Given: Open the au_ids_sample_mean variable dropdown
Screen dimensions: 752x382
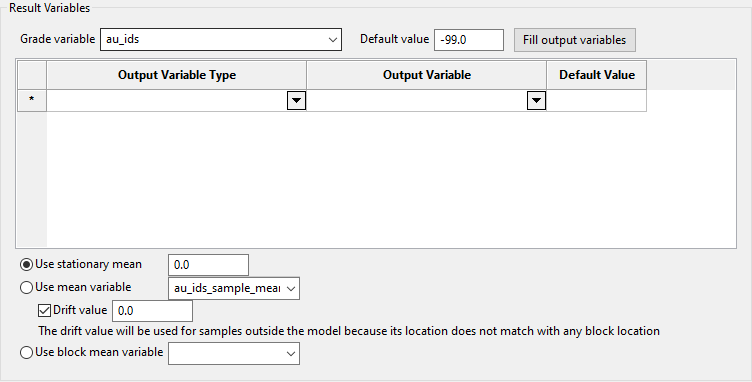Looking at the screenshot, I should click(234, 289).
